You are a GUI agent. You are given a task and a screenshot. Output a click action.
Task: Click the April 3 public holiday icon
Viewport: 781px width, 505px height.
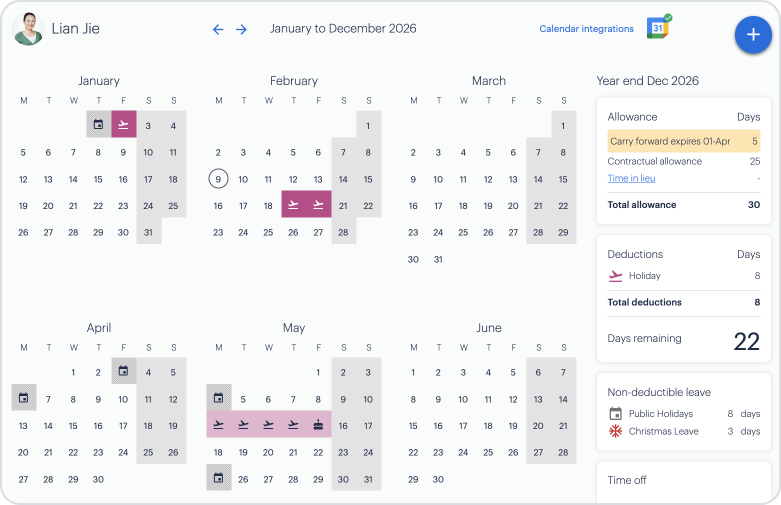coord(123,372)
